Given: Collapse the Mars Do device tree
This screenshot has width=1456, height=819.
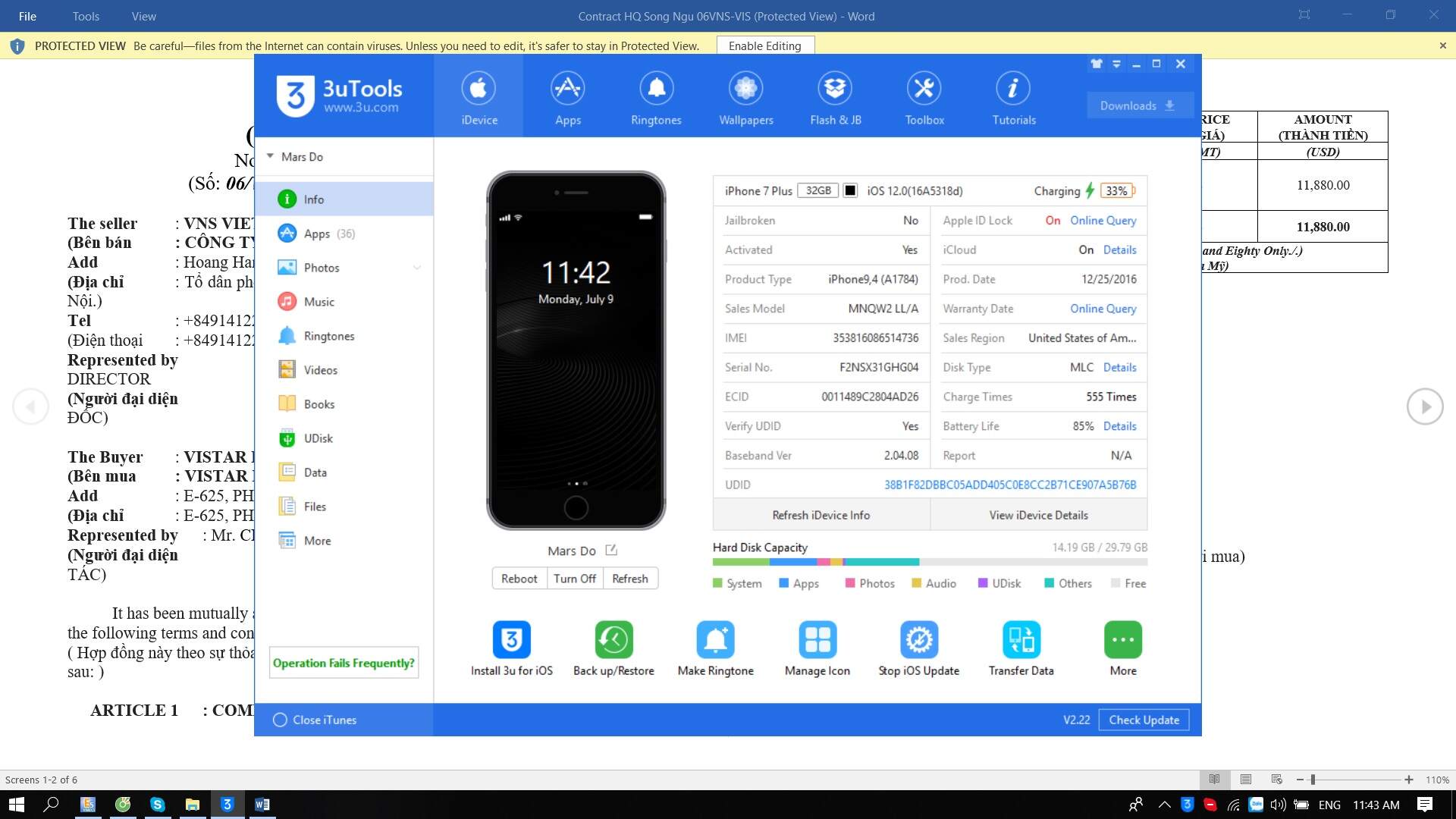Looking at the screenshot, I should click(271, 156).
